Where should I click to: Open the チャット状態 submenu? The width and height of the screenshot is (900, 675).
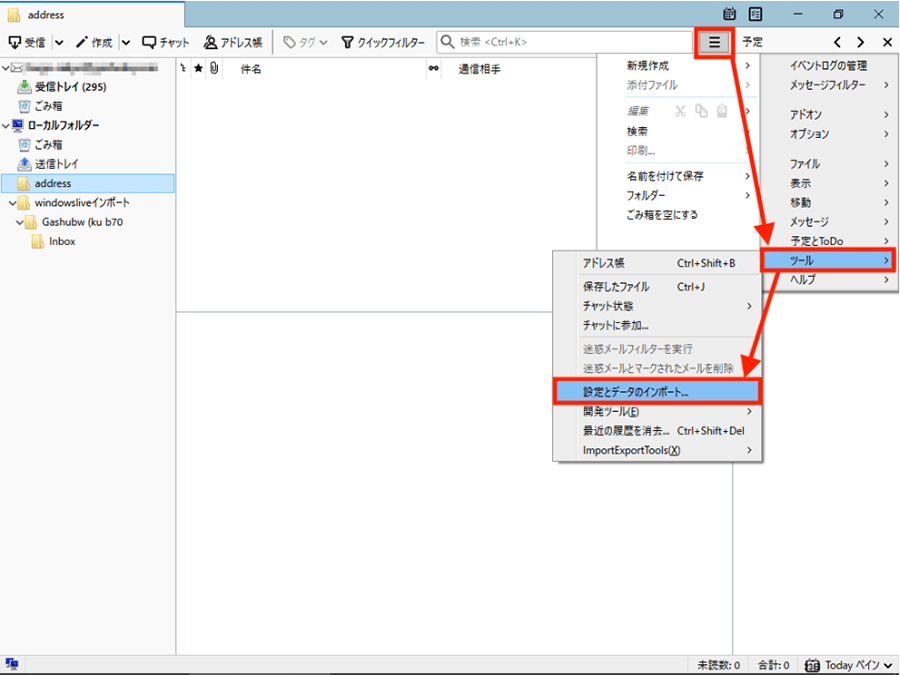tap(657, 306)
